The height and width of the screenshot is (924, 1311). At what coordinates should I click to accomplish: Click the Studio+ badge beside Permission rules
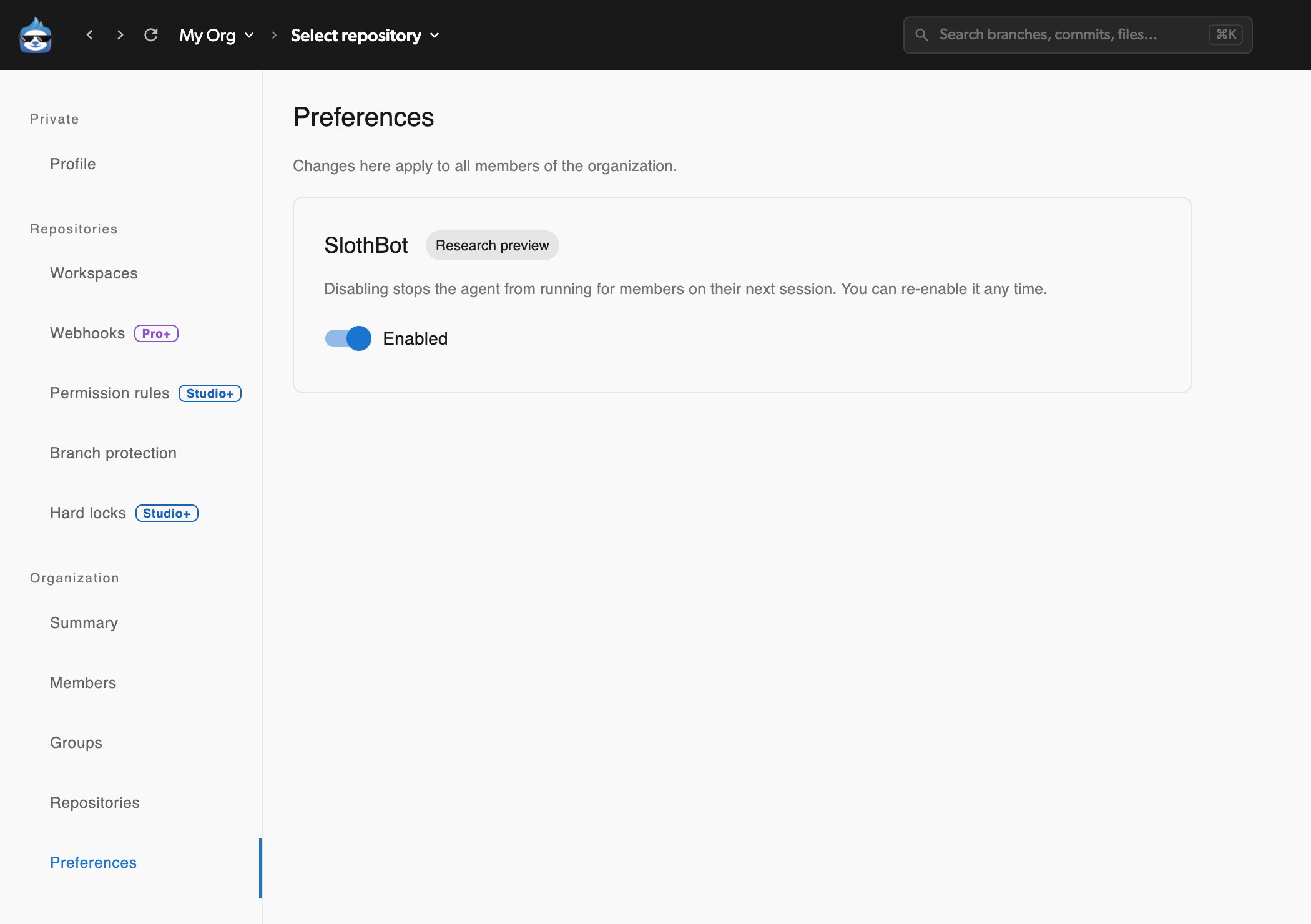click(210, 393)
